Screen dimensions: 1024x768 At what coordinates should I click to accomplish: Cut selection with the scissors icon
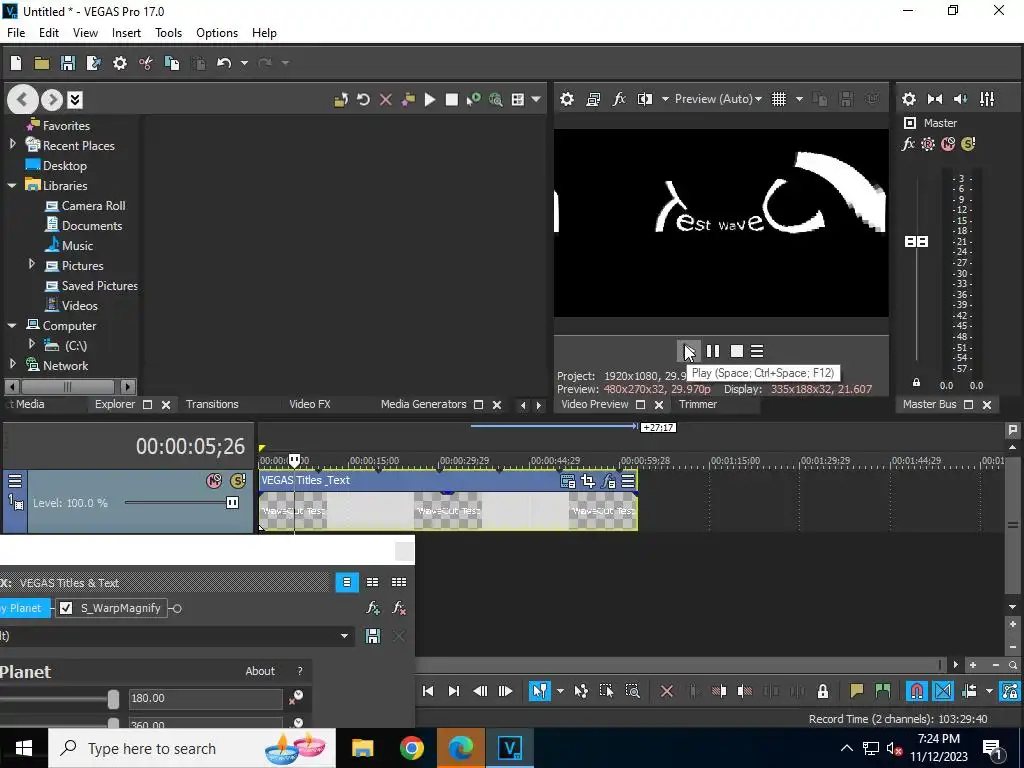click(146, 63)
